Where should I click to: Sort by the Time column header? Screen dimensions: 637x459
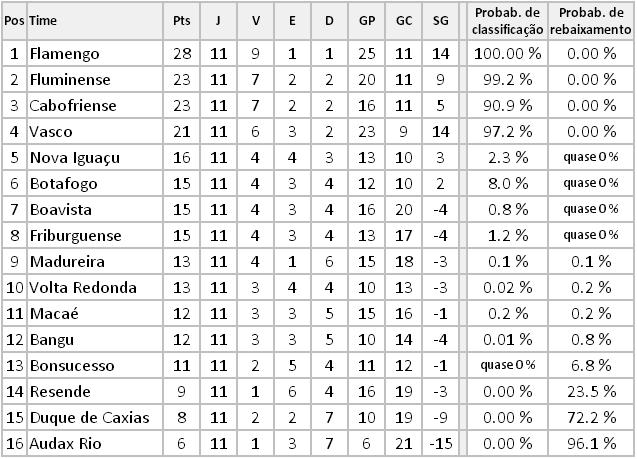tap(43, 20)
